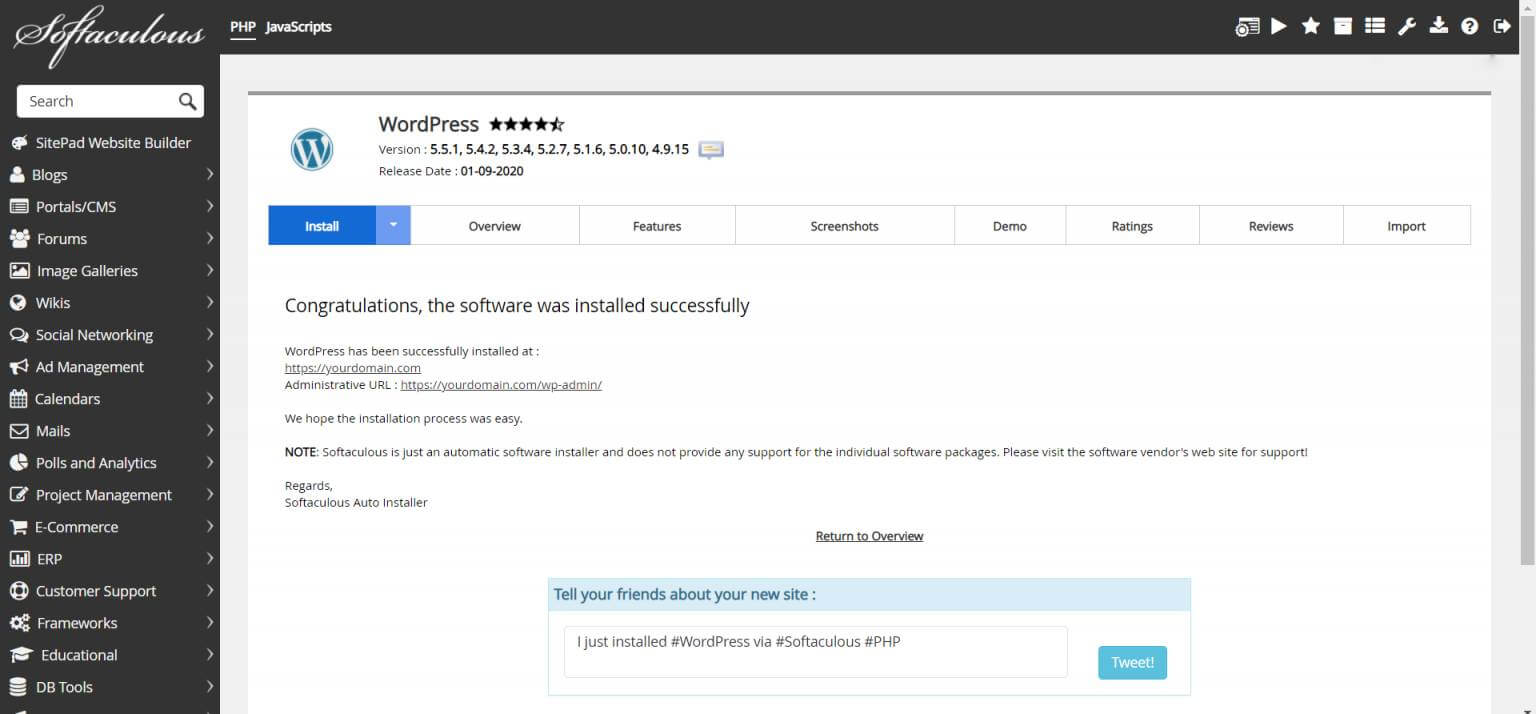The width and height of the screenshot is (1536, 714).
Task: Expand the Blogs category chevron
Action: [210, 174]
